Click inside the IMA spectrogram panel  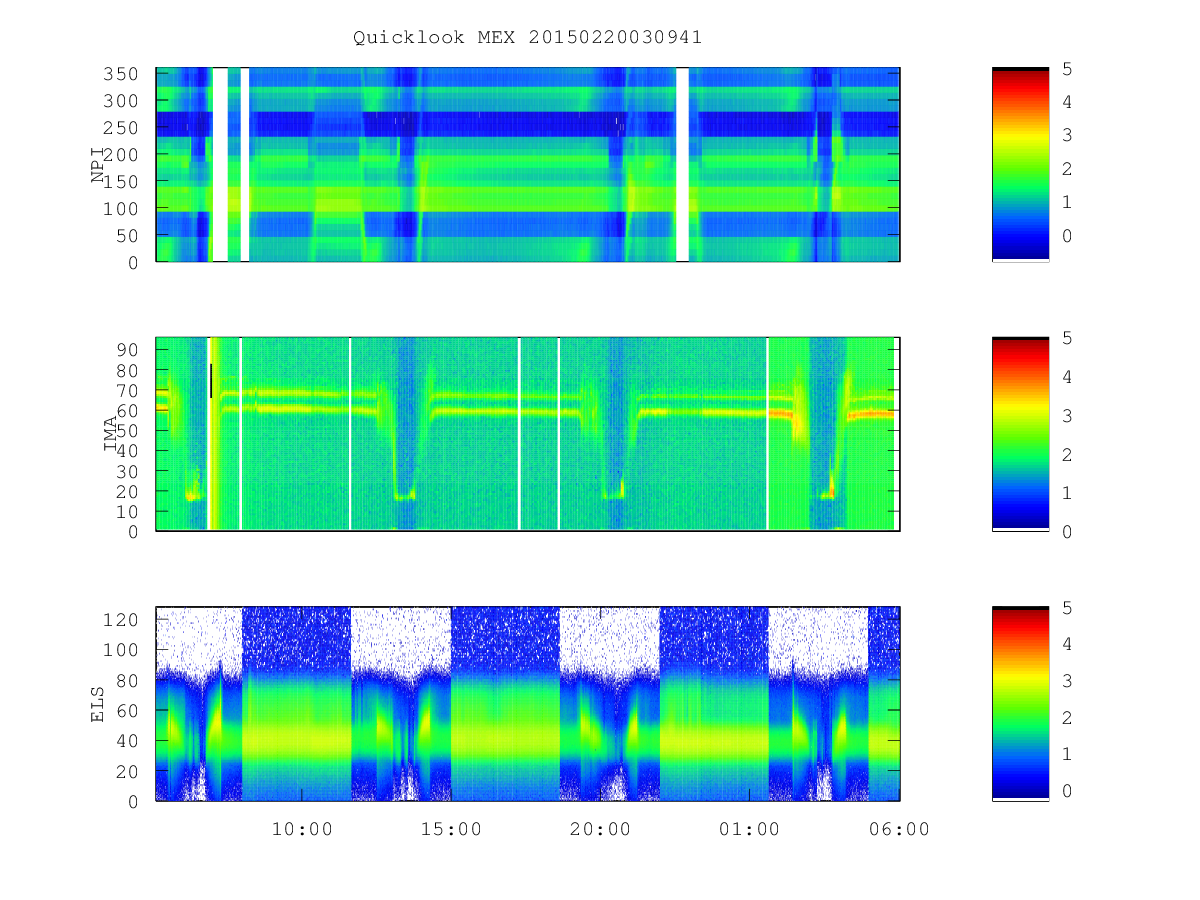(x=528, y=434)
